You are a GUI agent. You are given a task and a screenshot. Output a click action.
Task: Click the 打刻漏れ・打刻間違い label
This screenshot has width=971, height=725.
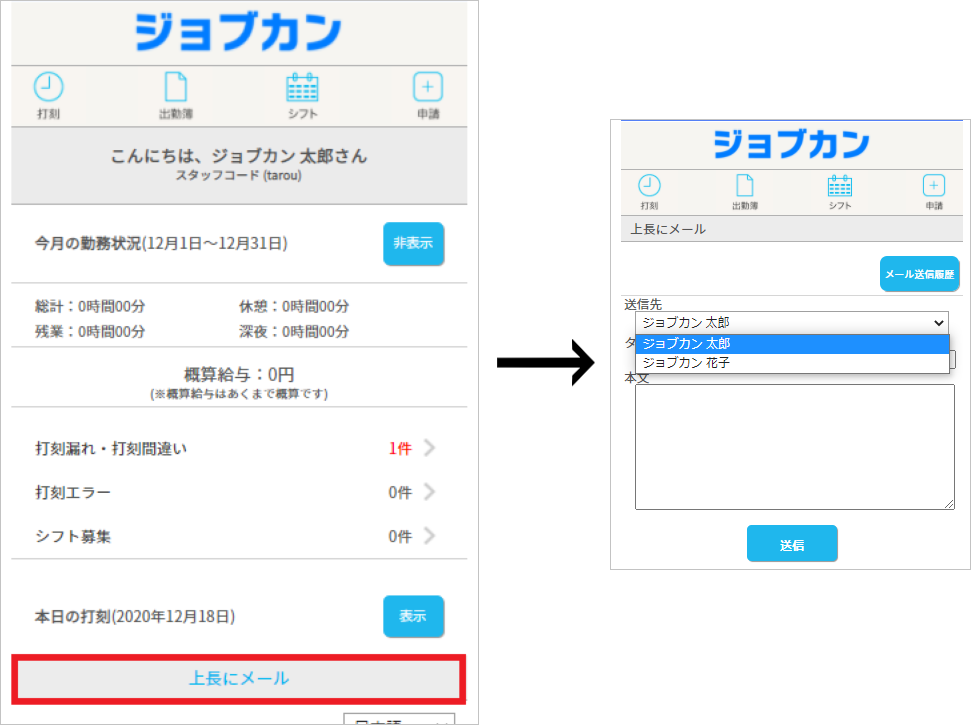pos(111,448)
